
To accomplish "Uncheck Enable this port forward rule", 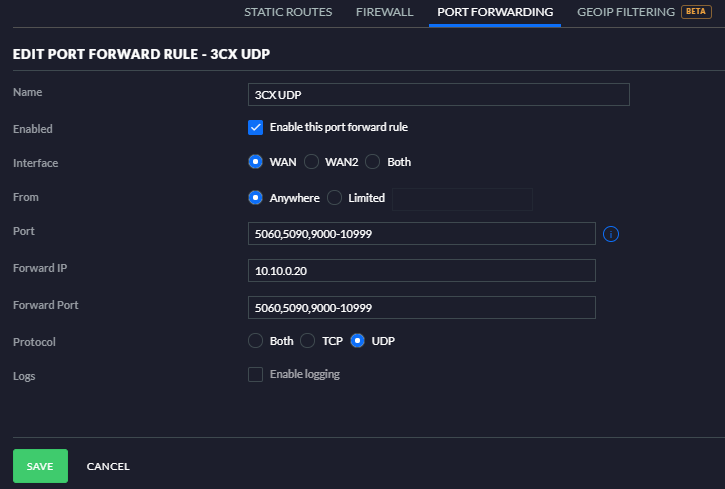I will click(x=255, y=127).
